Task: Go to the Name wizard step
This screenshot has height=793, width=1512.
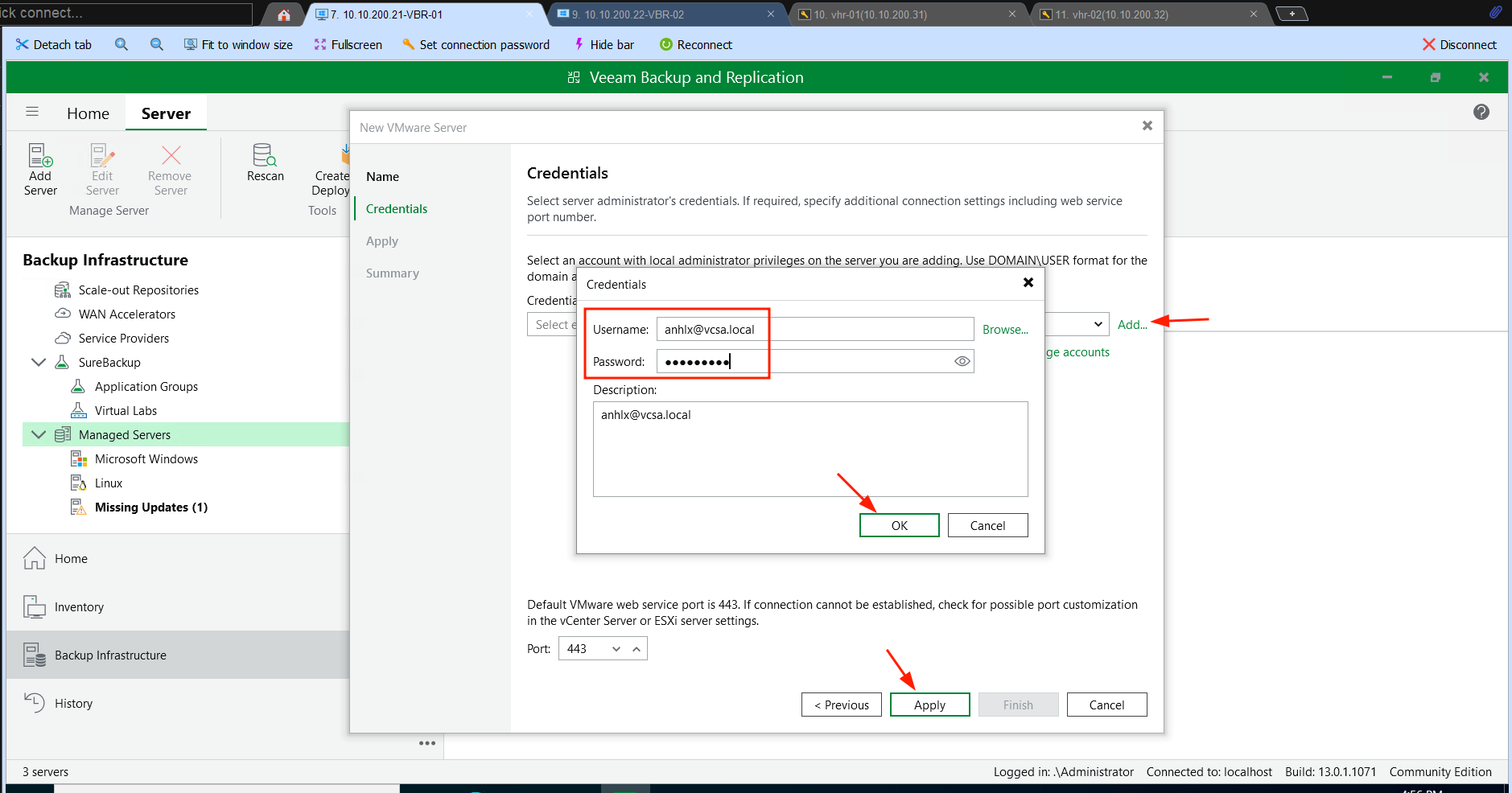Action: coord(382,177)
